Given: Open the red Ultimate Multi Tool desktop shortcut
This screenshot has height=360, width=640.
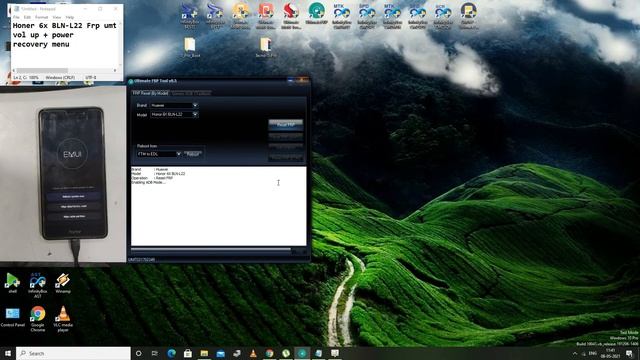Looking at the screenshot, I should tap(291, 15).
